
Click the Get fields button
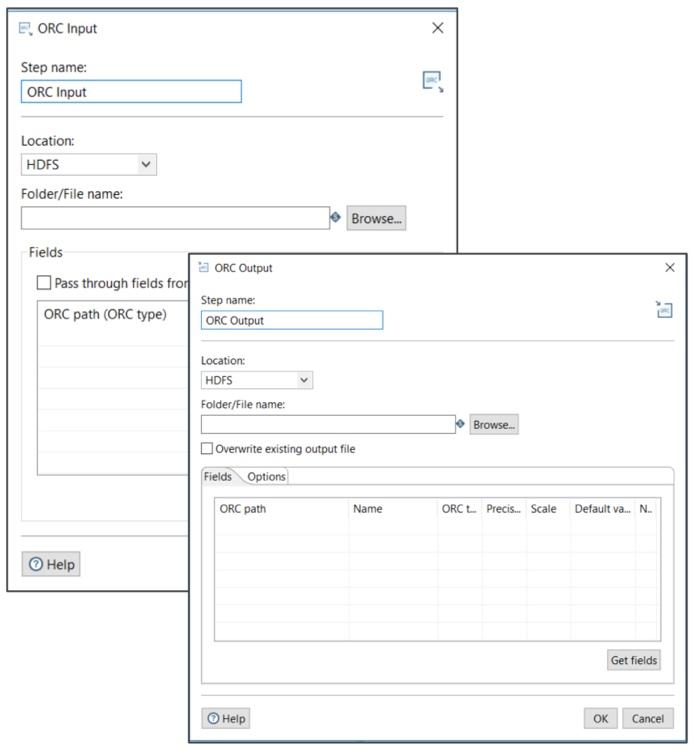(x=634, y=660)
